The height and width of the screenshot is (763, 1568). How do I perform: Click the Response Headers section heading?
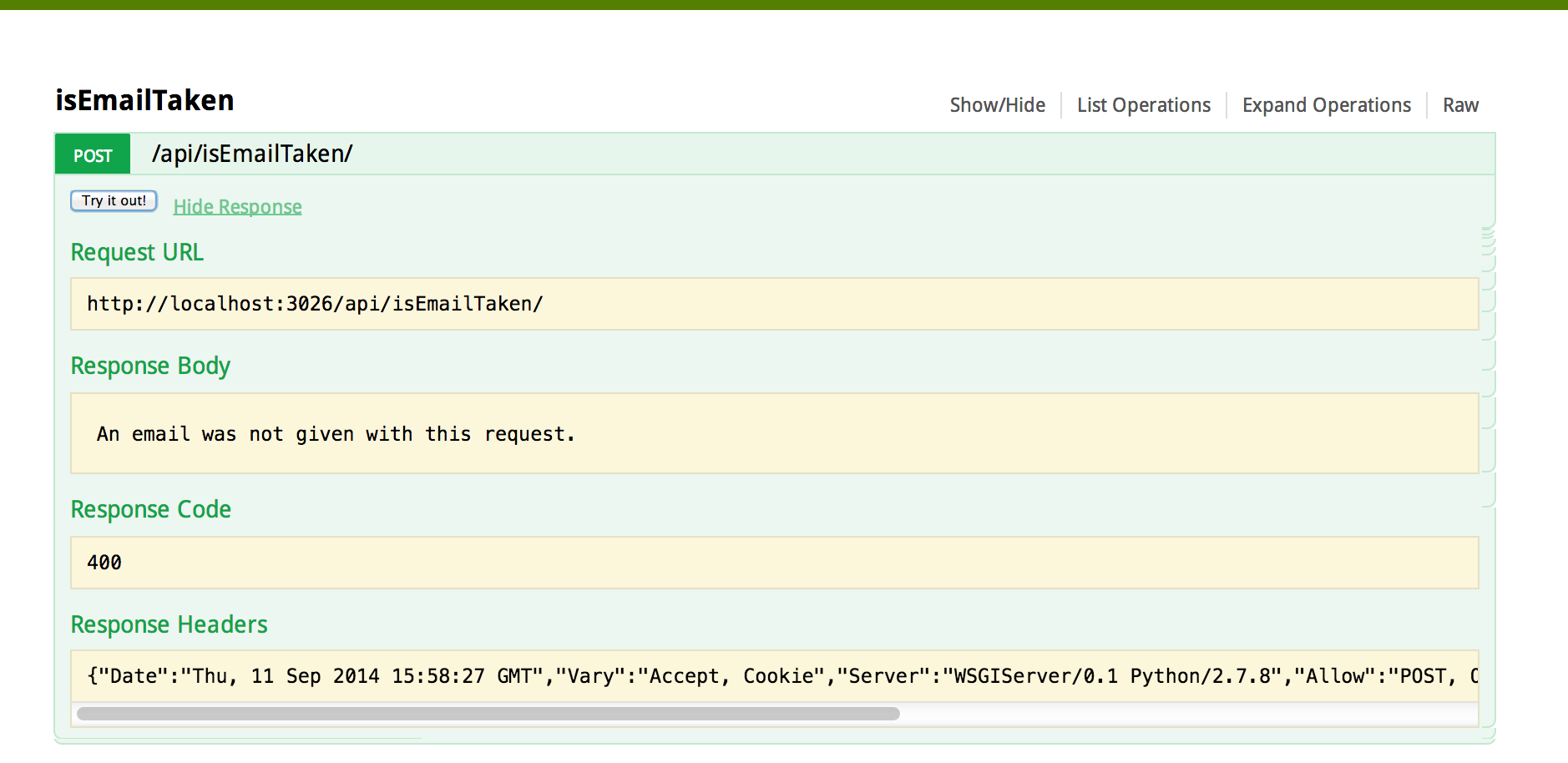[x=169, y=624]
